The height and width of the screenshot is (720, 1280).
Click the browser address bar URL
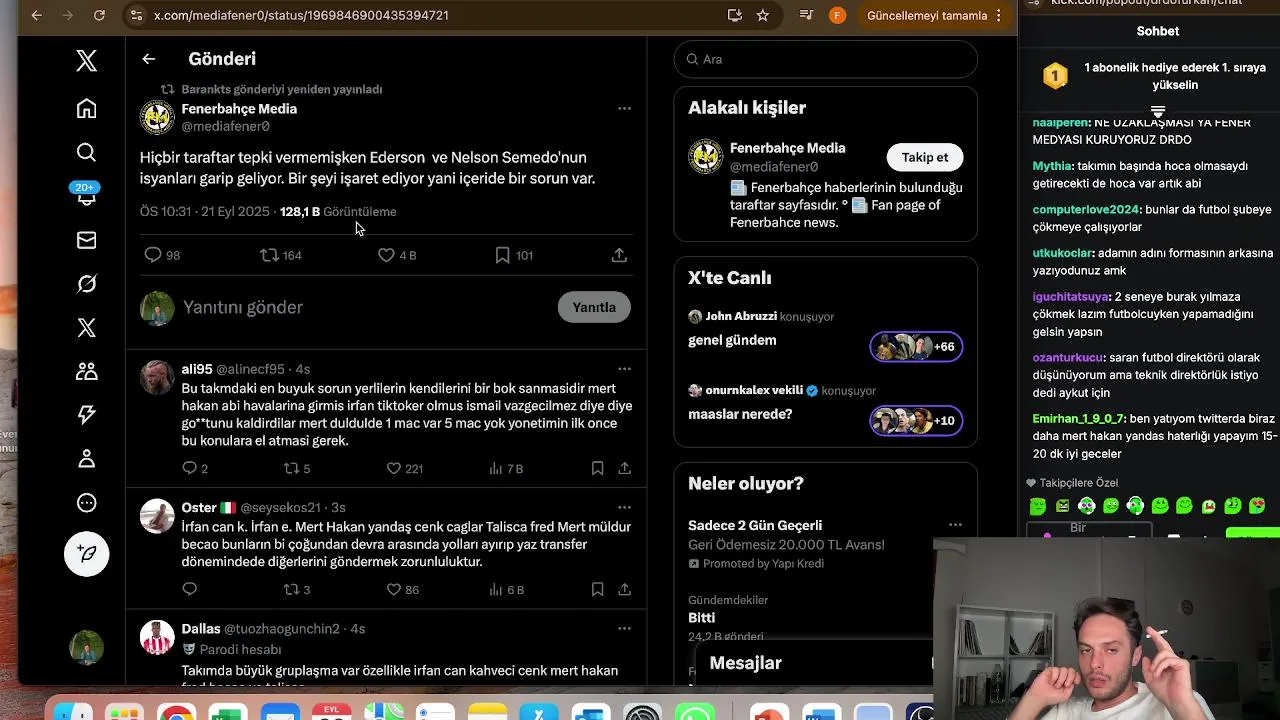301,15
